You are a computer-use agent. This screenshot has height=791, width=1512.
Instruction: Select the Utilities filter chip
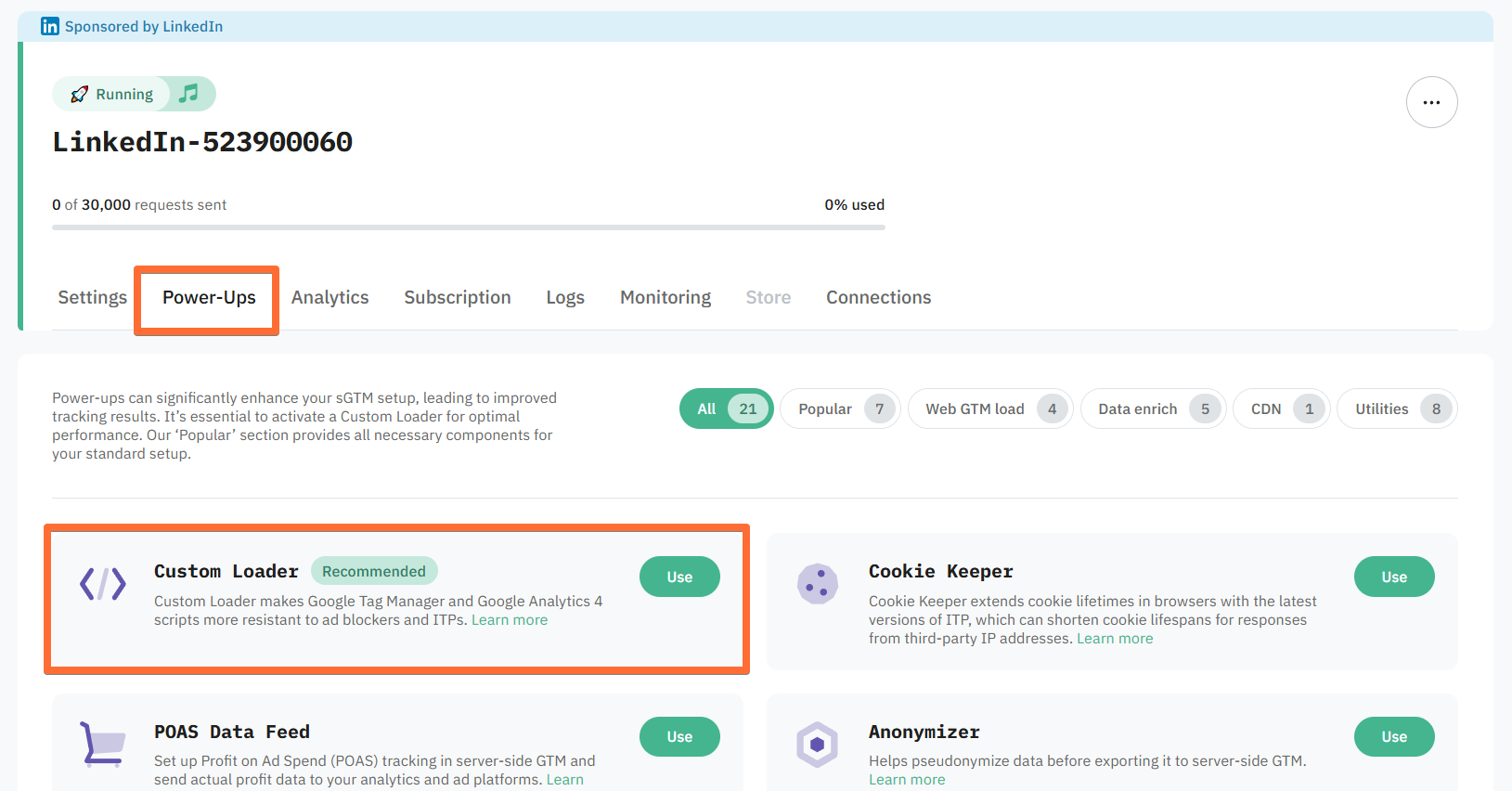(1397, 408)
